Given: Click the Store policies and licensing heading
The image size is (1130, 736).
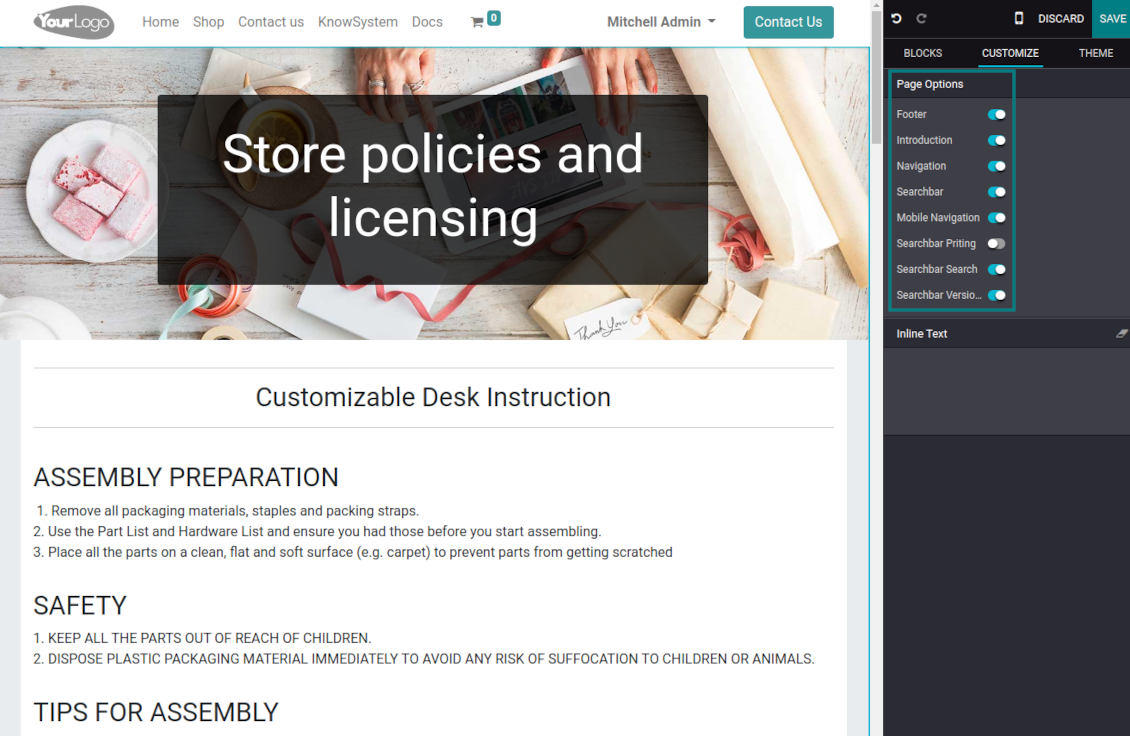Looking at the screenshot, I should [432, 186].
